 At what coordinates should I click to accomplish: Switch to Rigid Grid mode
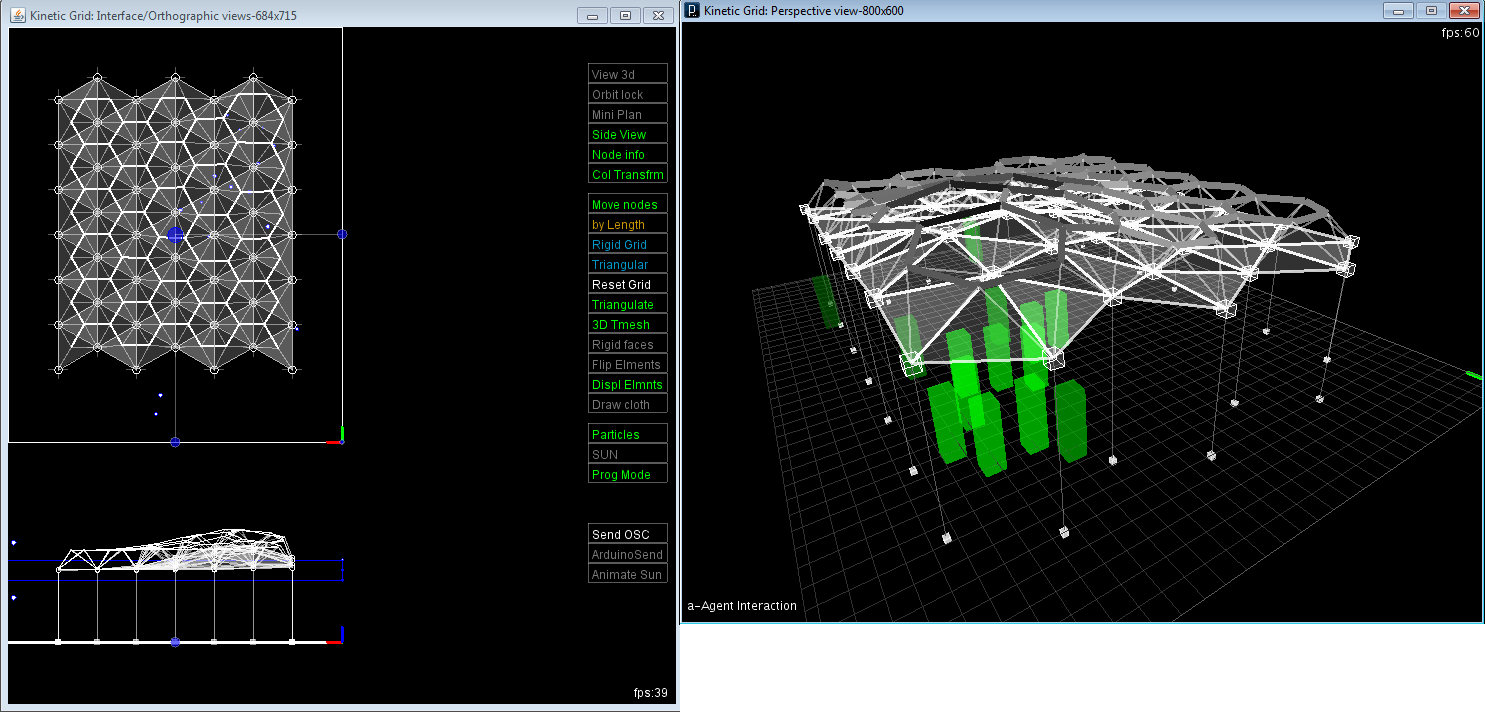coord(627,244)
